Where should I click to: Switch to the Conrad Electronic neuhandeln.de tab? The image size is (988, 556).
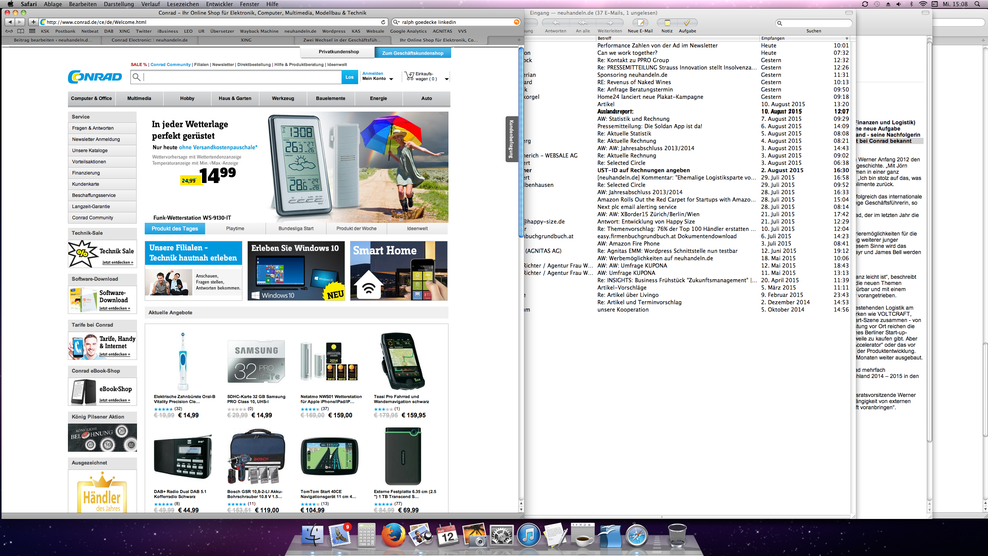point(149,40)
